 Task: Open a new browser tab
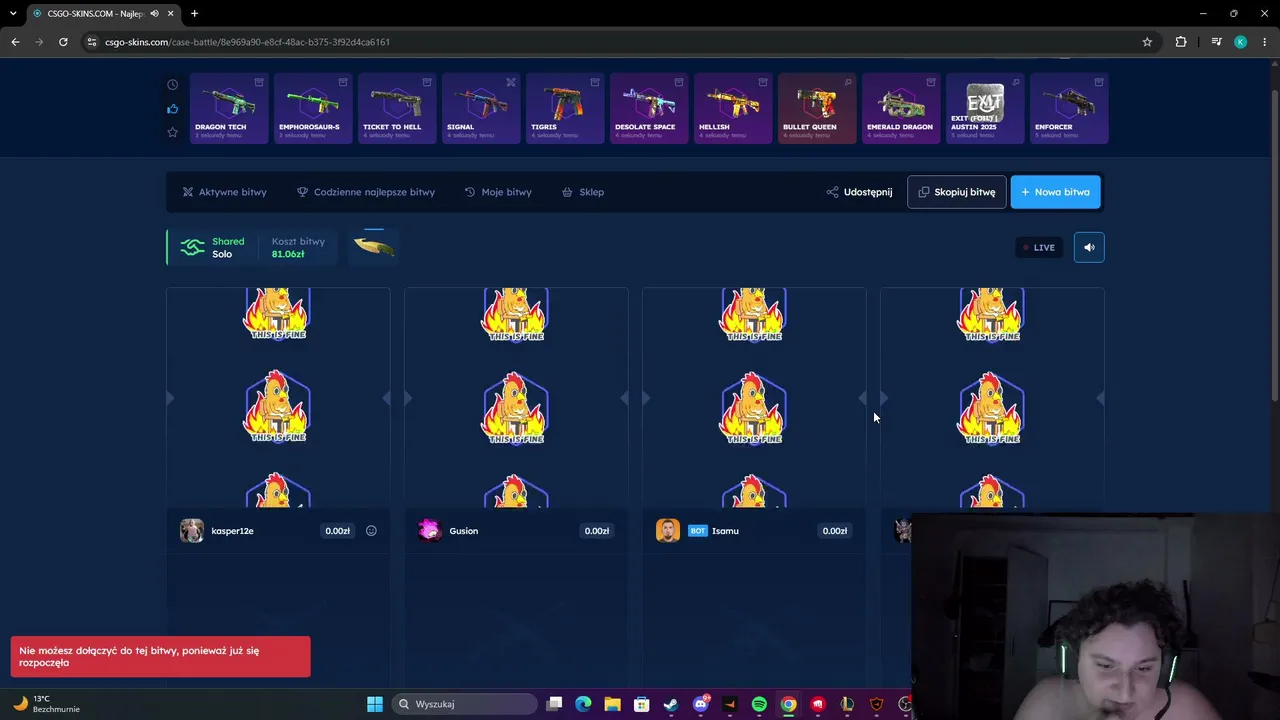tap(194, 13)
